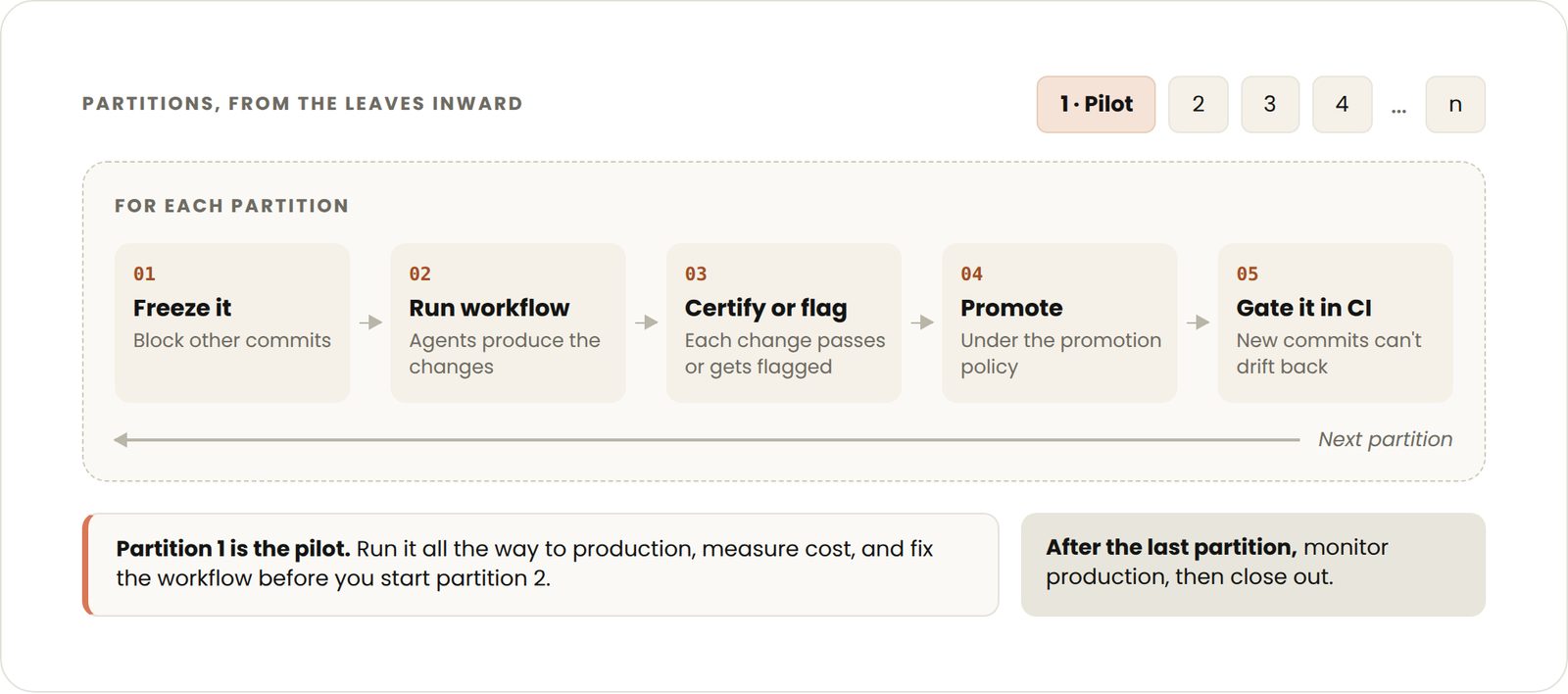Click the long return arrow head at left
1568x694 pixels.
(121, 440)
